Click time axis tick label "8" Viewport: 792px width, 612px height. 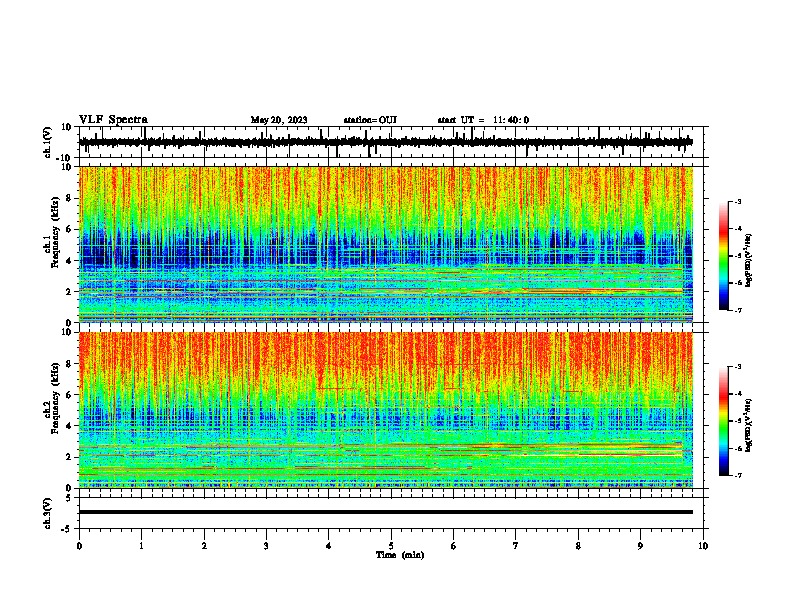pyautogui.click(x=578, y=546)
